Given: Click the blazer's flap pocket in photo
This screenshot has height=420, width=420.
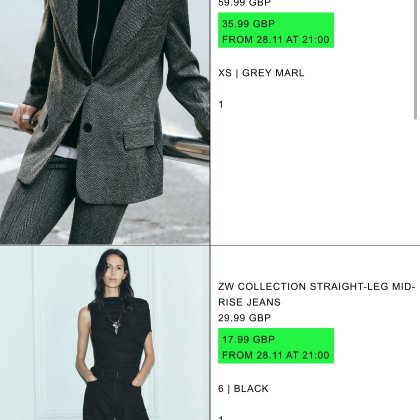Looking at the screenshot, I should (139, 136).
